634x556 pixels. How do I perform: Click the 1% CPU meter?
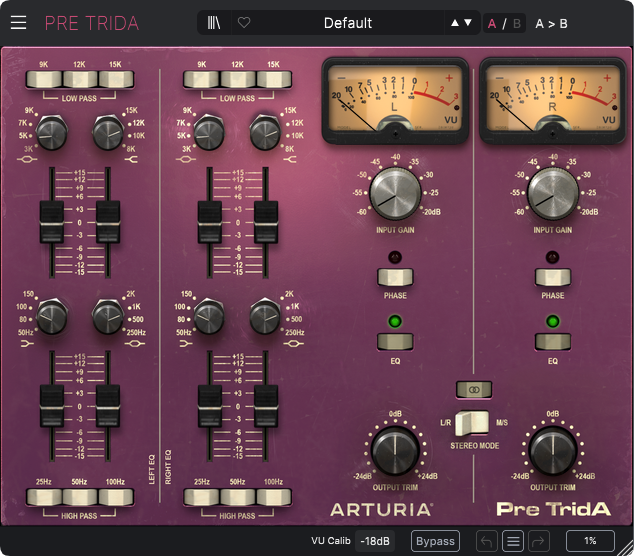point(590,541)
